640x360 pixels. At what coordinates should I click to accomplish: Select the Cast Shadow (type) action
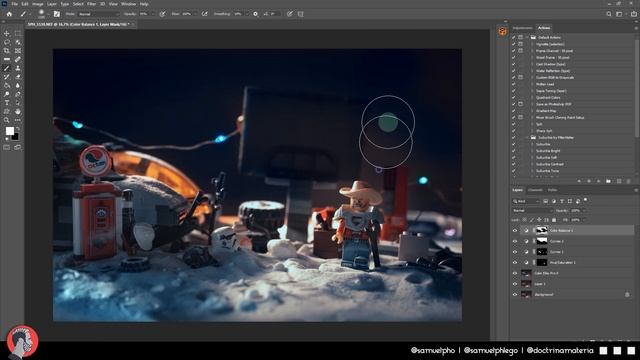tap(550, 64)
